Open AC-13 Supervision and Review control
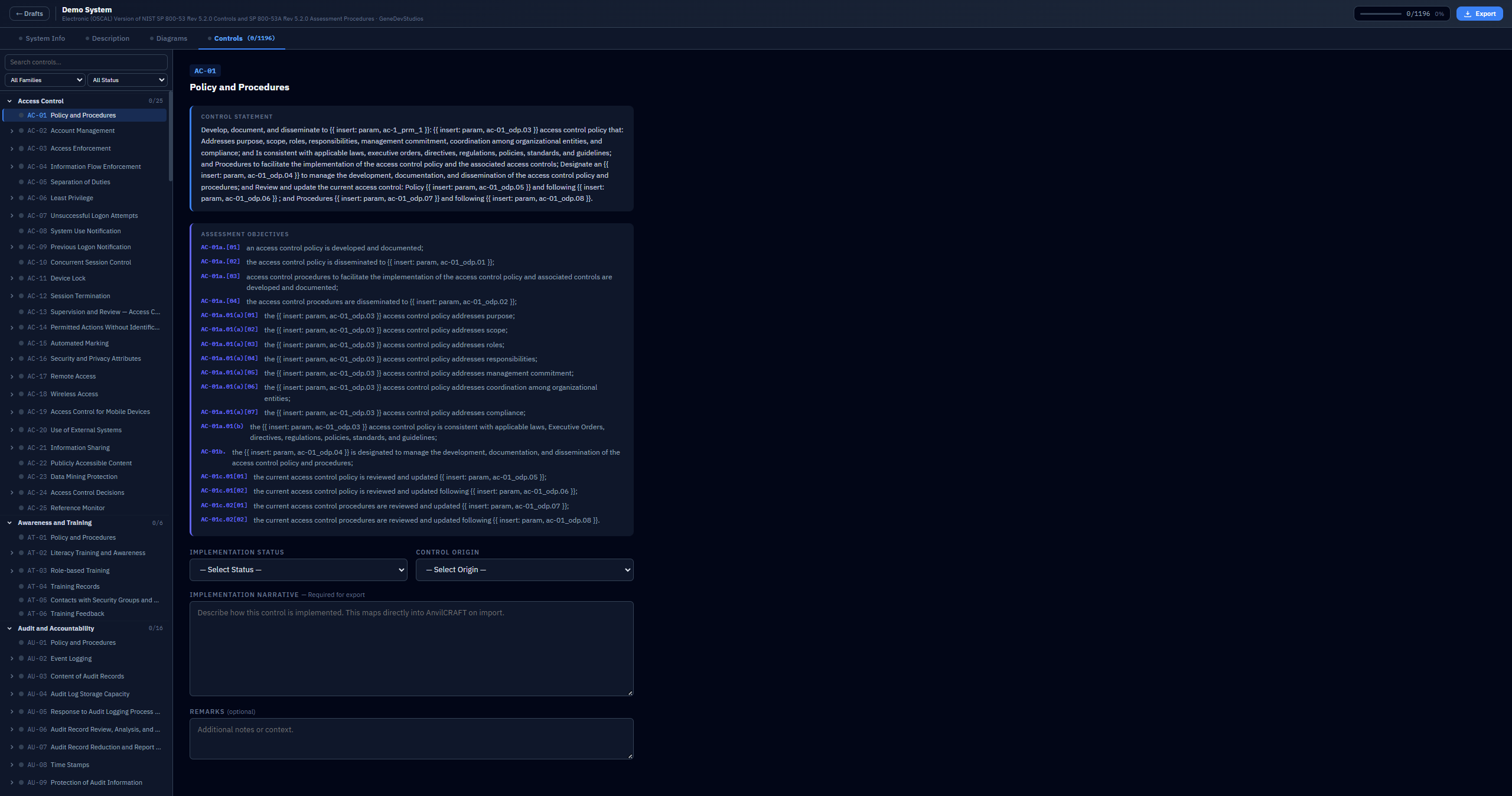The width and height of the screenshot is (1512, 796). point(85,312)
